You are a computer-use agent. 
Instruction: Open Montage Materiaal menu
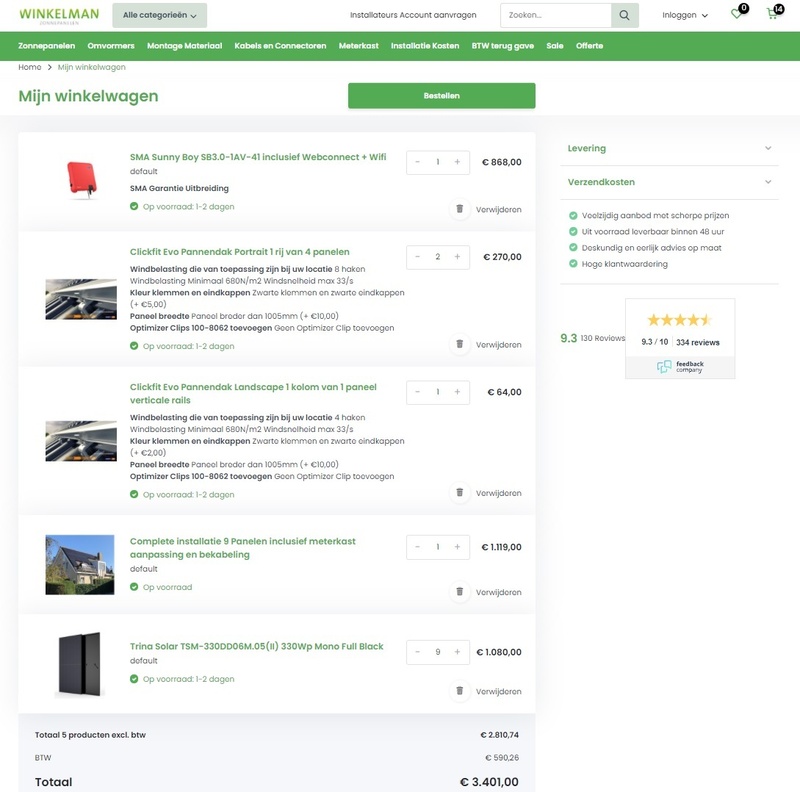(185, 46)
